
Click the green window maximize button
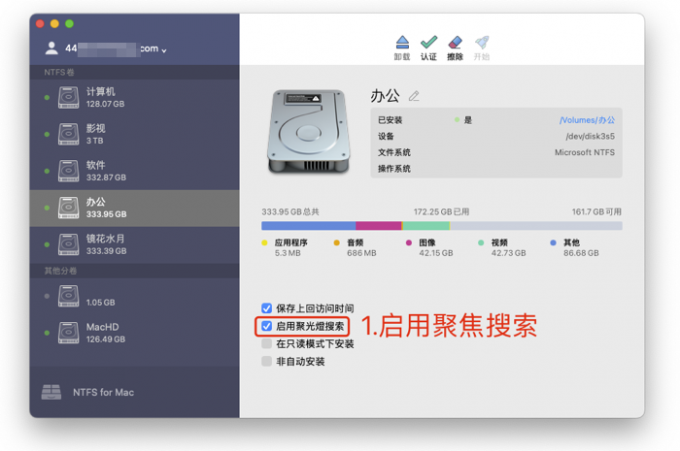point(69,23)
